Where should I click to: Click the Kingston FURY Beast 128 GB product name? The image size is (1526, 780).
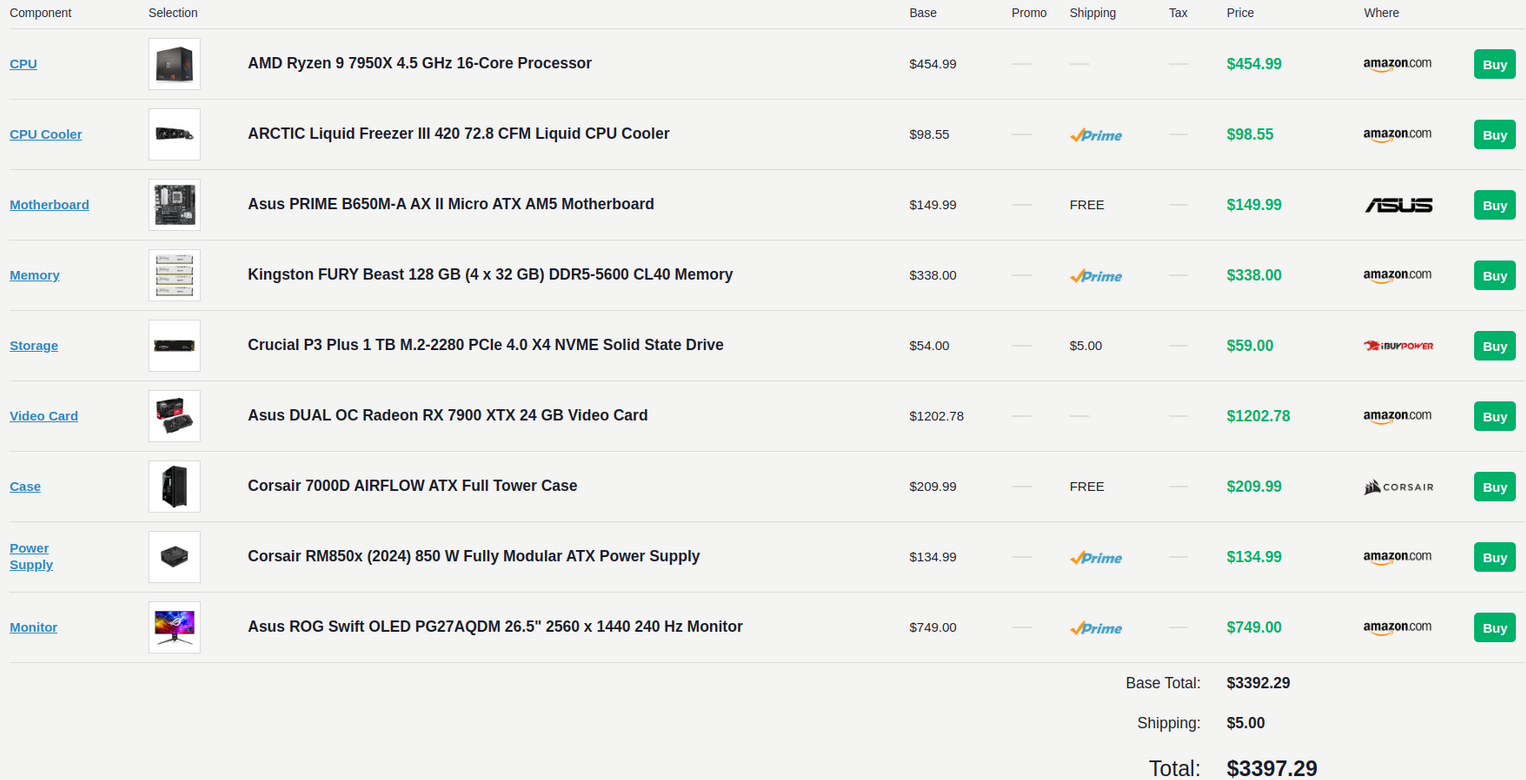(490, 274)
